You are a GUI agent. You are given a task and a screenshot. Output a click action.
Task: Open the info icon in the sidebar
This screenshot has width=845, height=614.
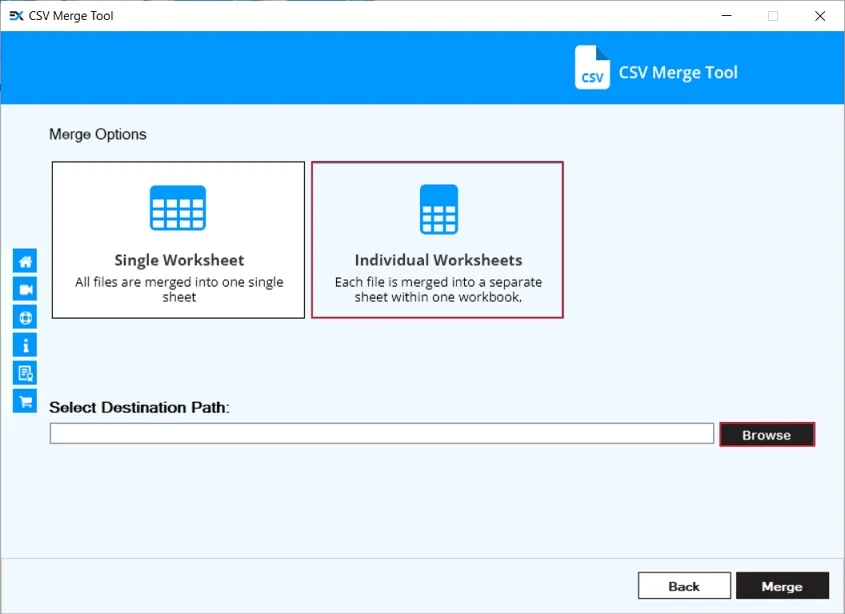click(25, 345)
